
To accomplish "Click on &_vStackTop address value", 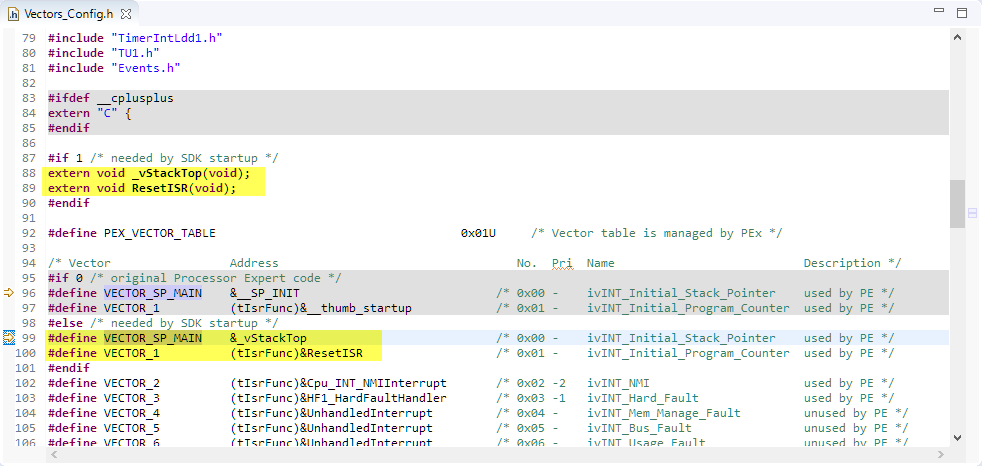I will click(x=268, y=338).
